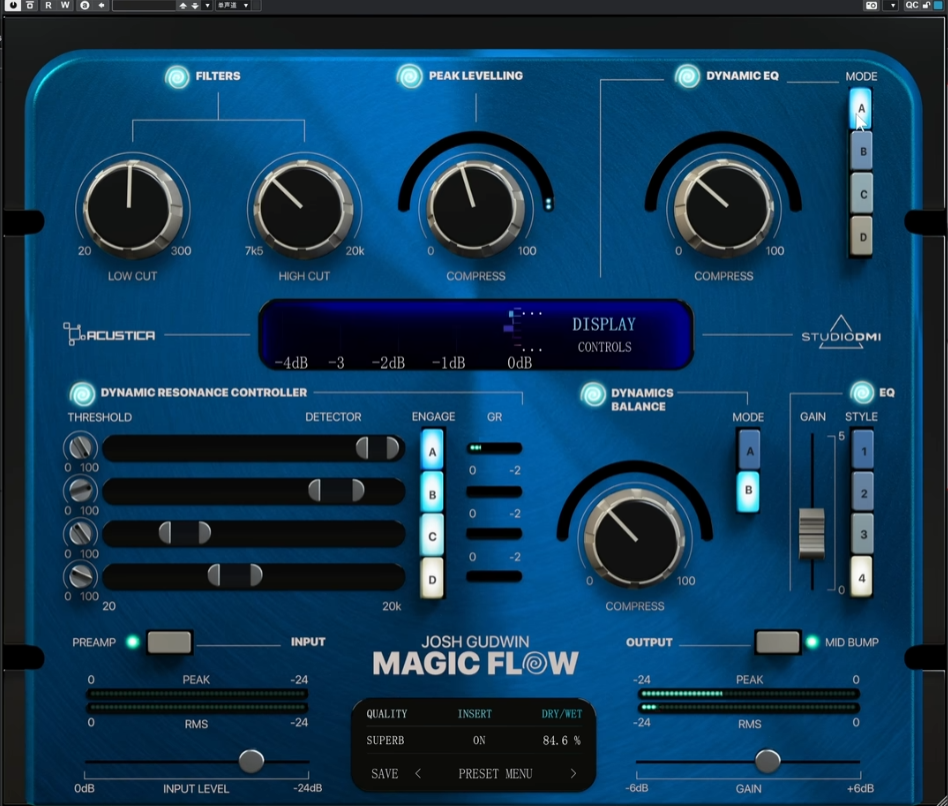Change QUALITY value SUPERB
This screenshot has height=806, width=948.
point(385,741)
